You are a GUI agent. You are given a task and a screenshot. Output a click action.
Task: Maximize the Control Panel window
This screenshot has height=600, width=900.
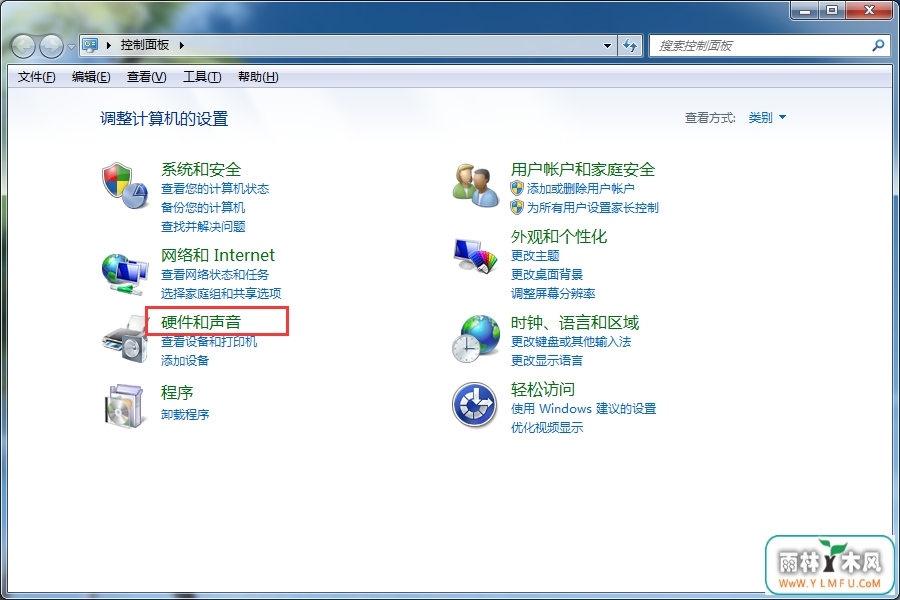coord(832,10)
